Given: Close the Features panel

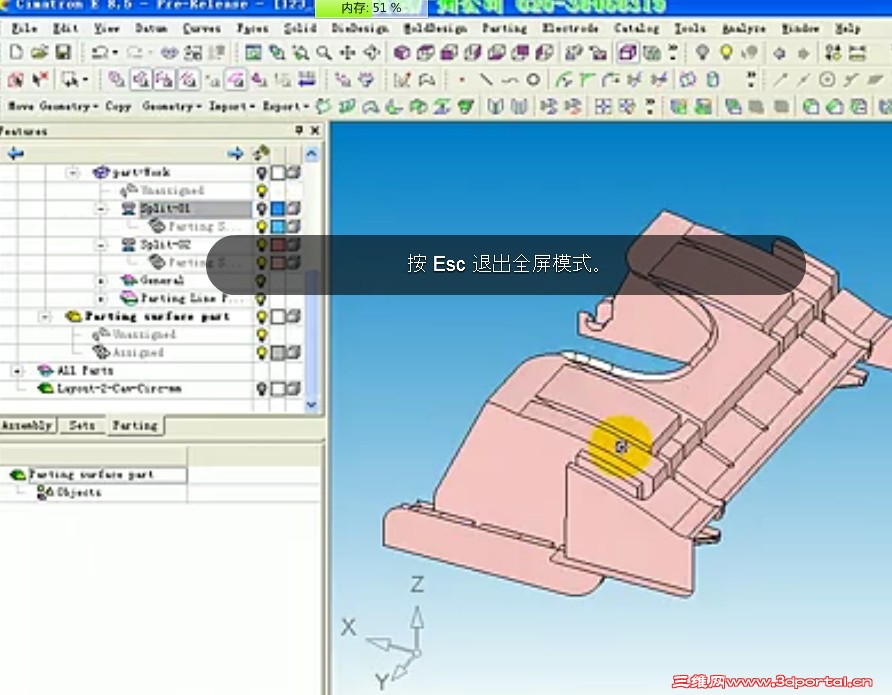Looking at the screenshot, I should click(315, 130).
